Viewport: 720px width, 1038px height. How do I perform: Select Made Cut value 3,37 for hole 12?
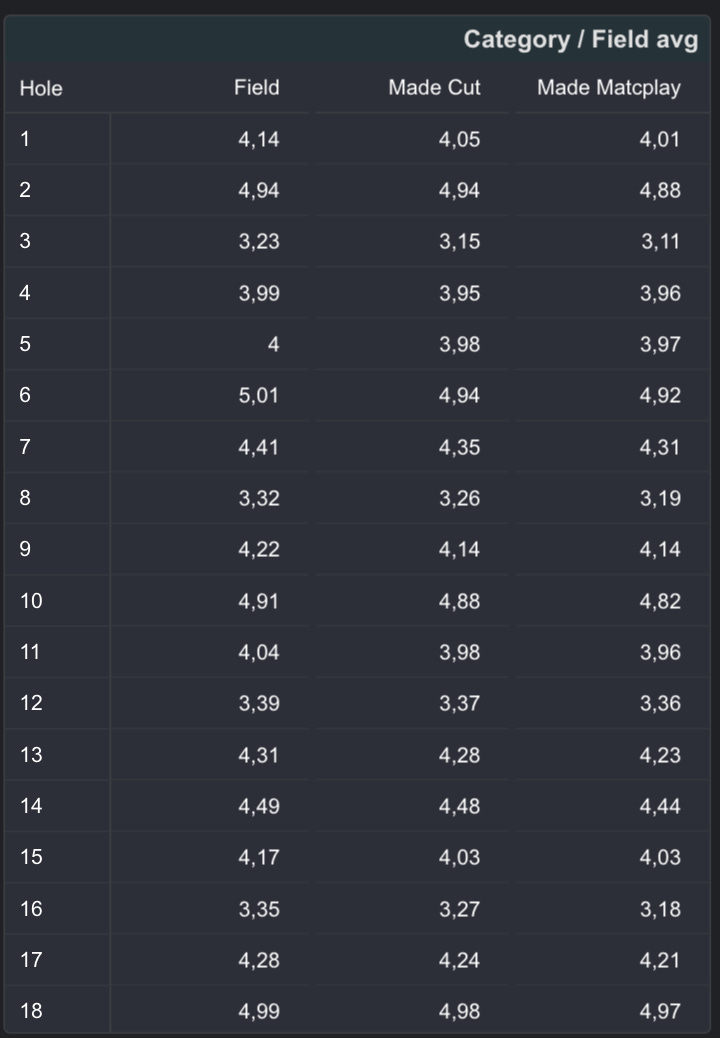click(x=459, y=703)
